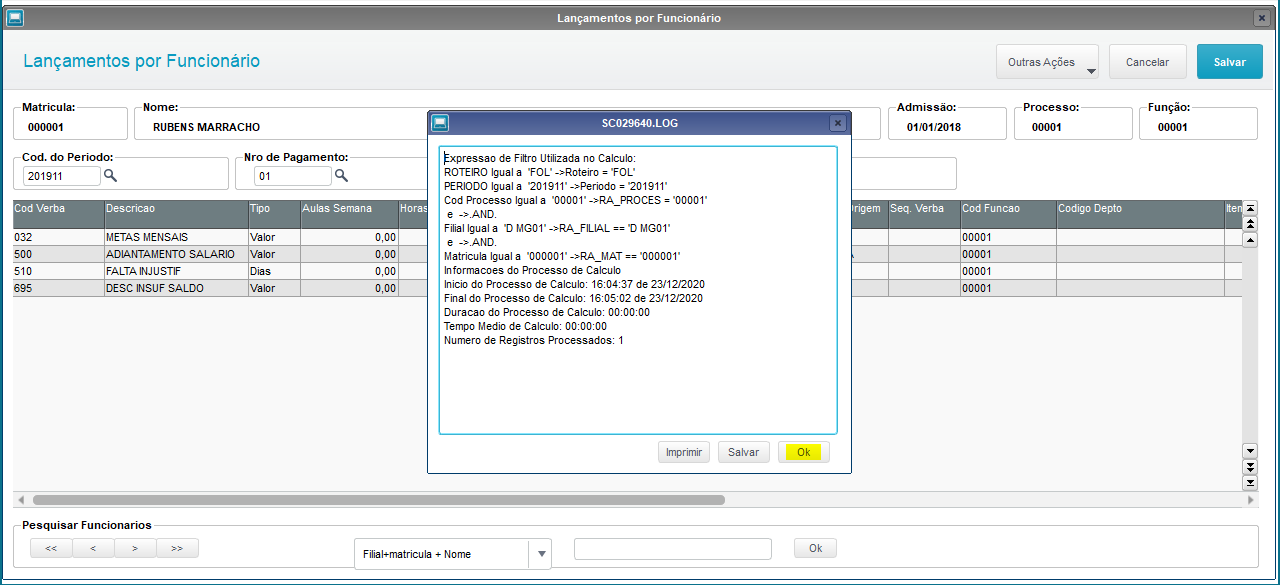Click log line 'Numero de Registros Processados: 1'
The image size is (1280, 585).
[x=534, y=340]
